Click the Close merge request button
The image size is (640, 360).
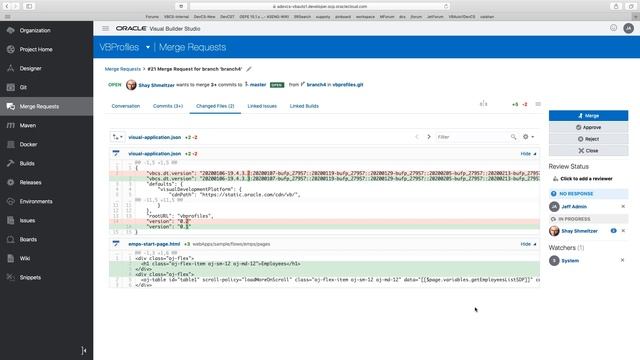click(x=588, y=151)
